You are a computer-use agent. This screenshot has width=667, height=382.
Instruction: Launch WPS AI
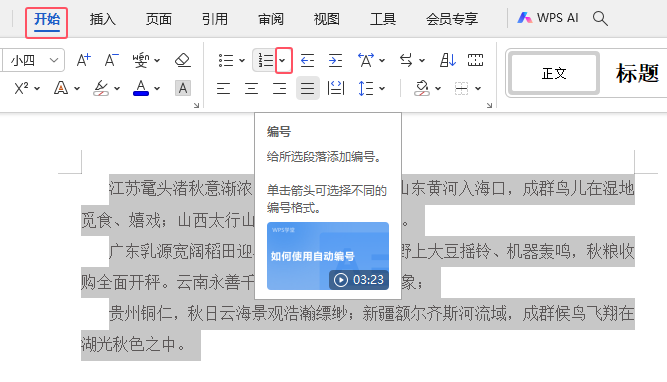[x=548, y=18]
